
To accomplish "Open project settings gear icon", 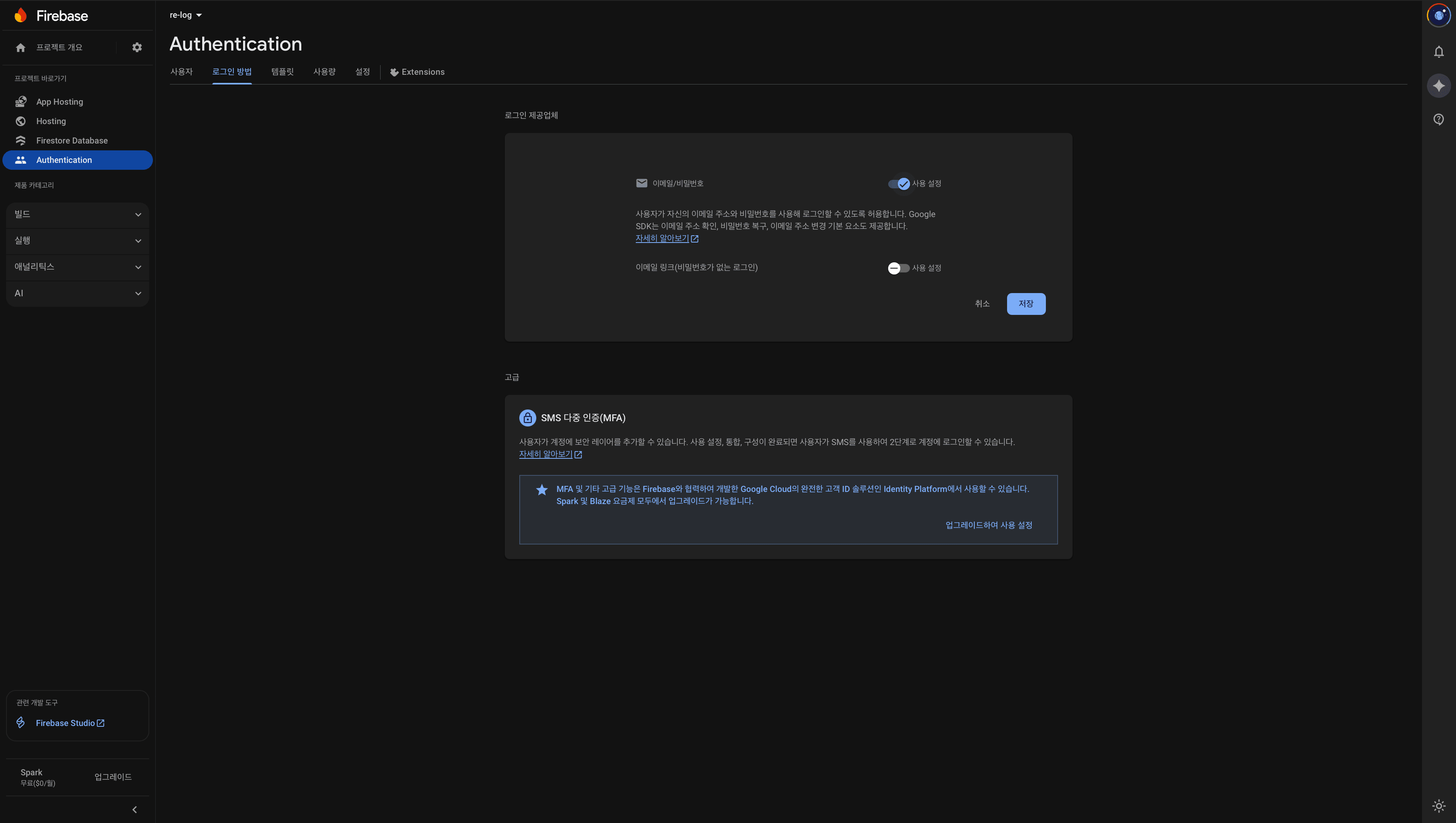I will click(x=137, y=47).
